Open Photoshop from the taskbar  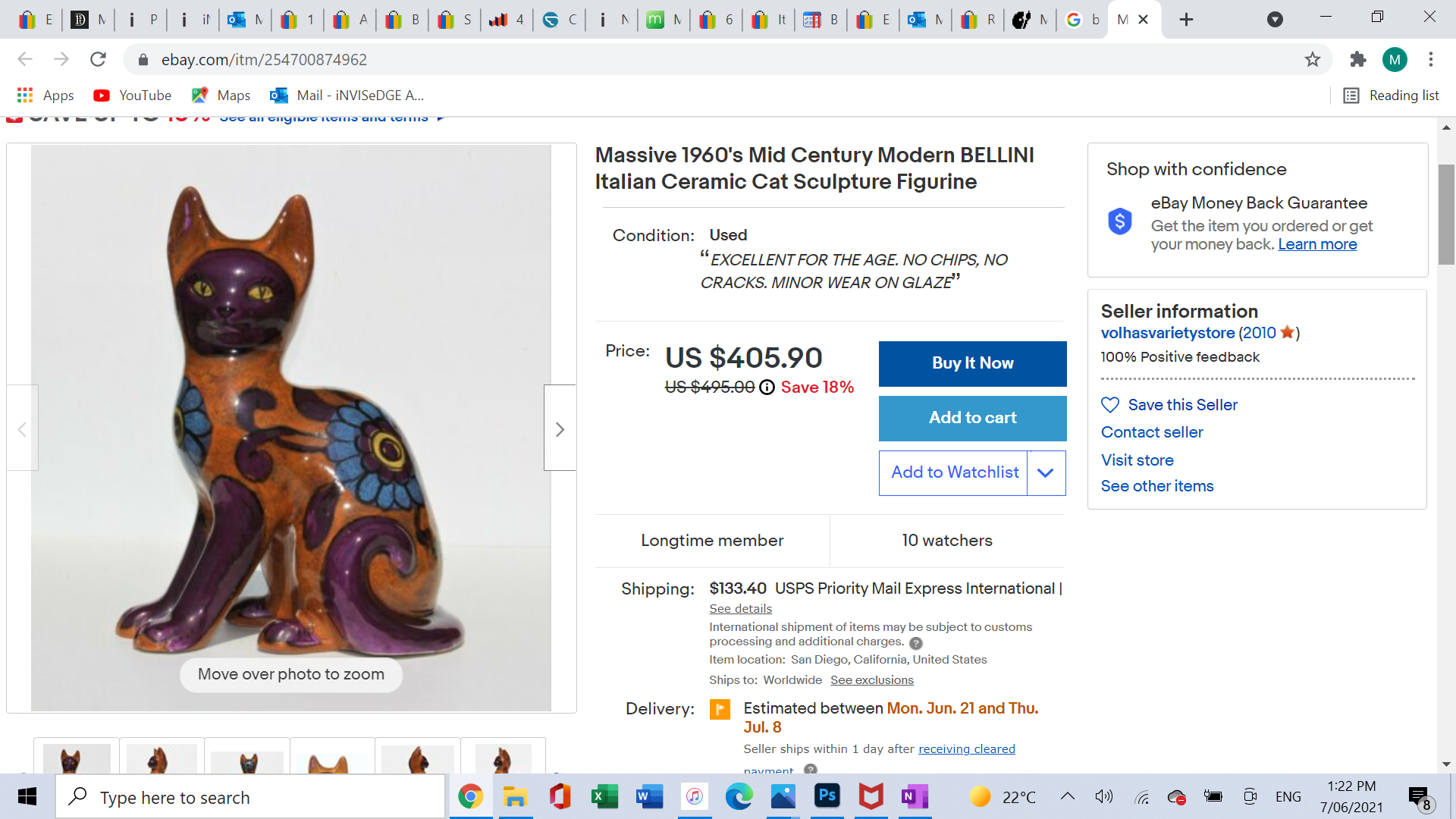click(827, 796)
